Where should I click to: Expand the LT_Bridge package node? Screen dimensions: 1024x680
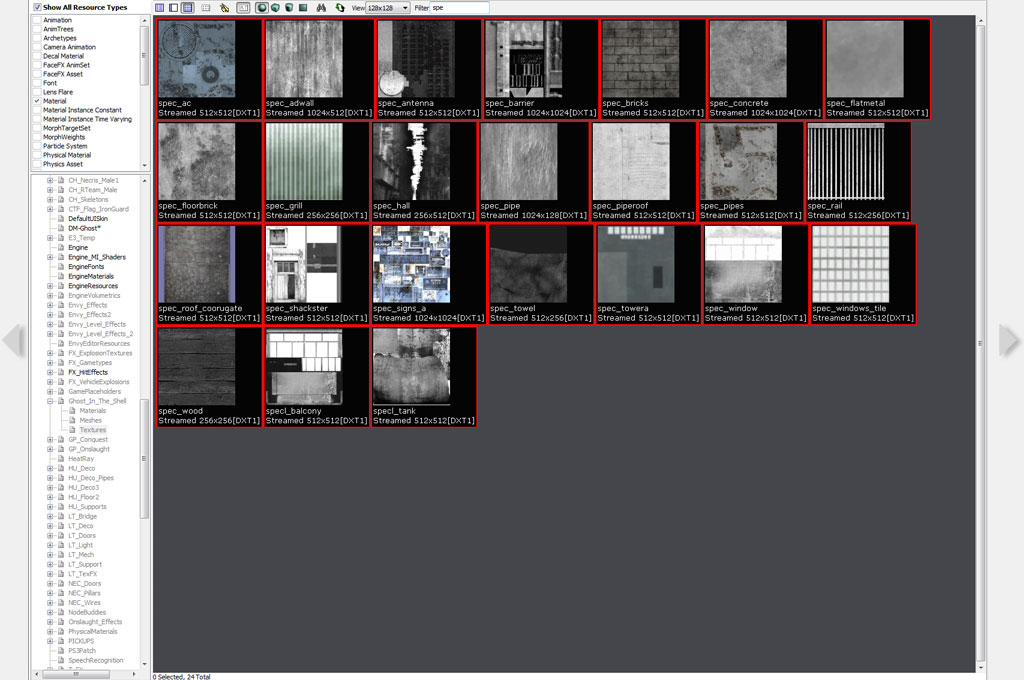(x=50, y=516)
